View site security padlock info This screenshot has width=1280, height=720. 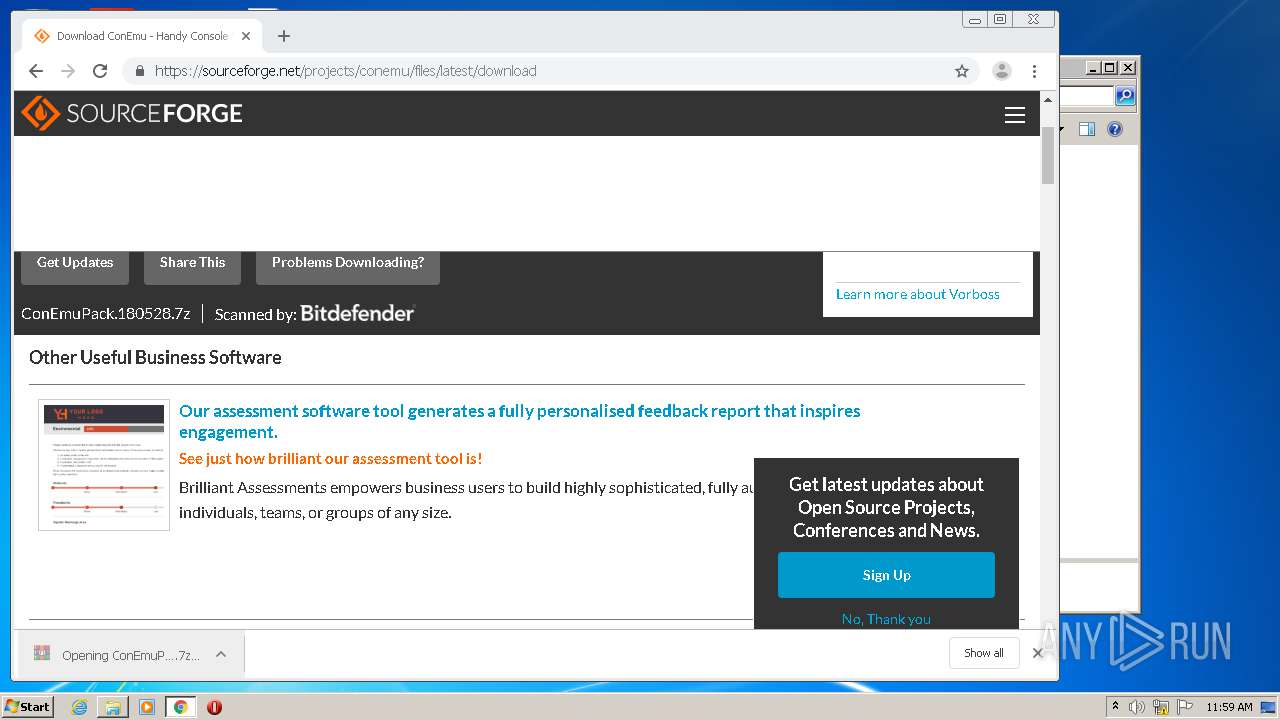click(139, 71)
